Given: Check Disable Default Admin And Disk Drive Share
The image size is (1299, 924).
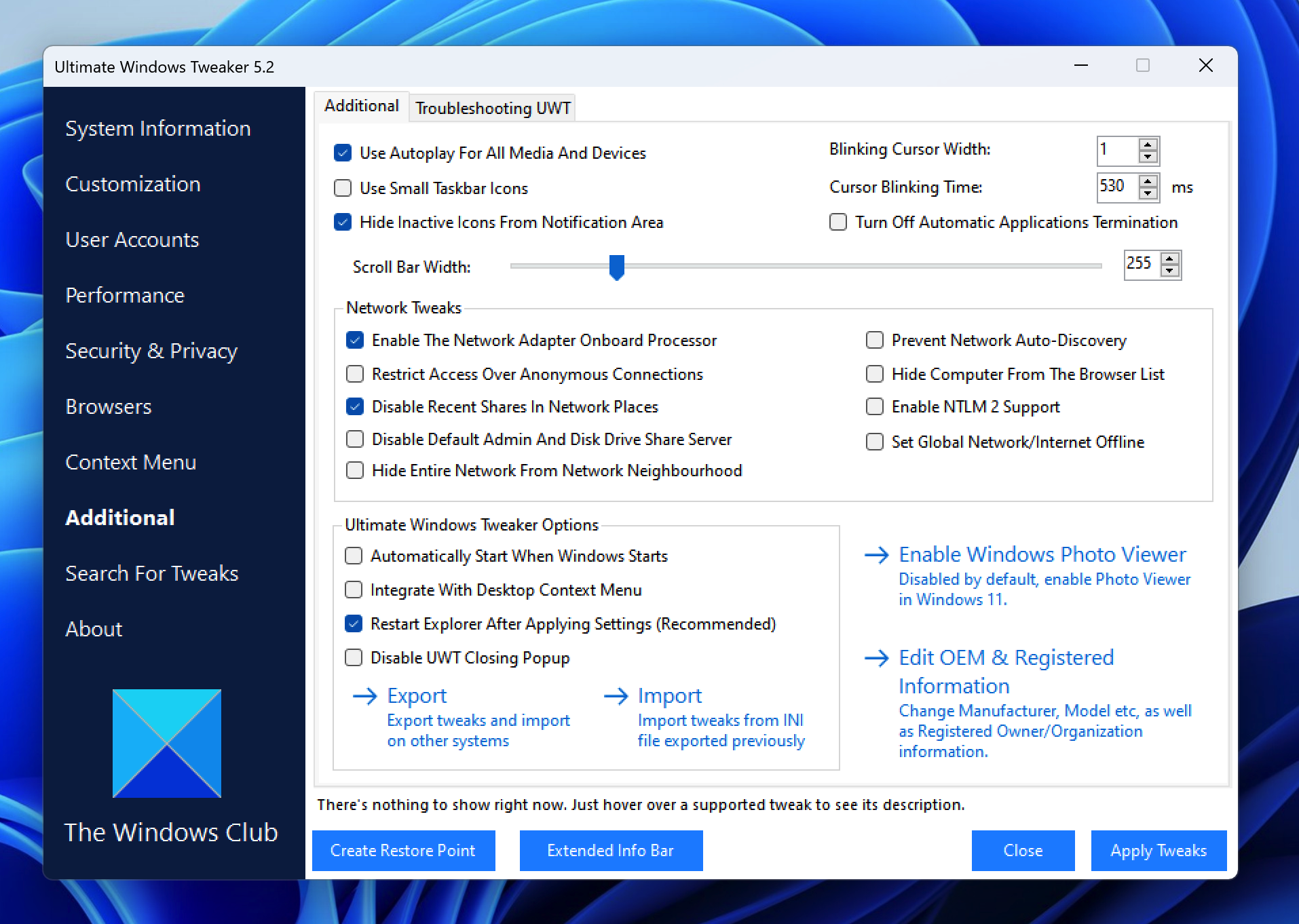Looking at the screenshot, I should tap(355, 439).
